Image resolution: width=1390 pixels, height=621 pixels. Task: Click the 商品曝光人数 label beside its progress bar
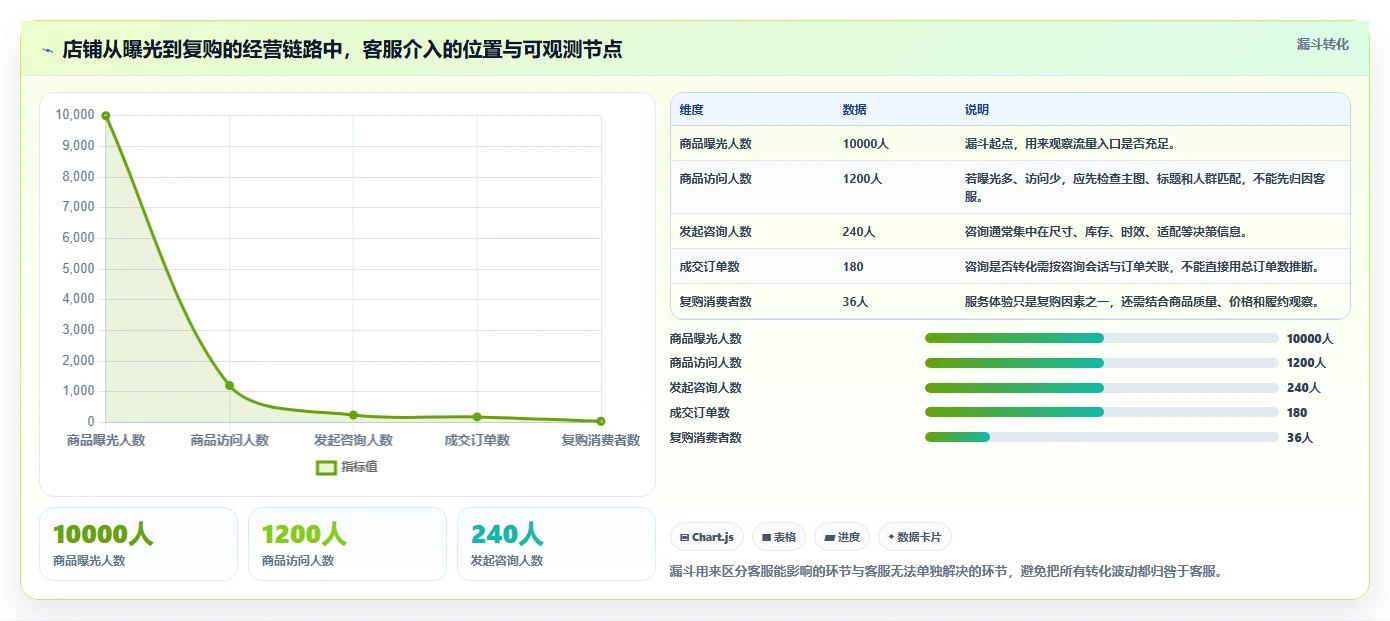coord(706,339)
